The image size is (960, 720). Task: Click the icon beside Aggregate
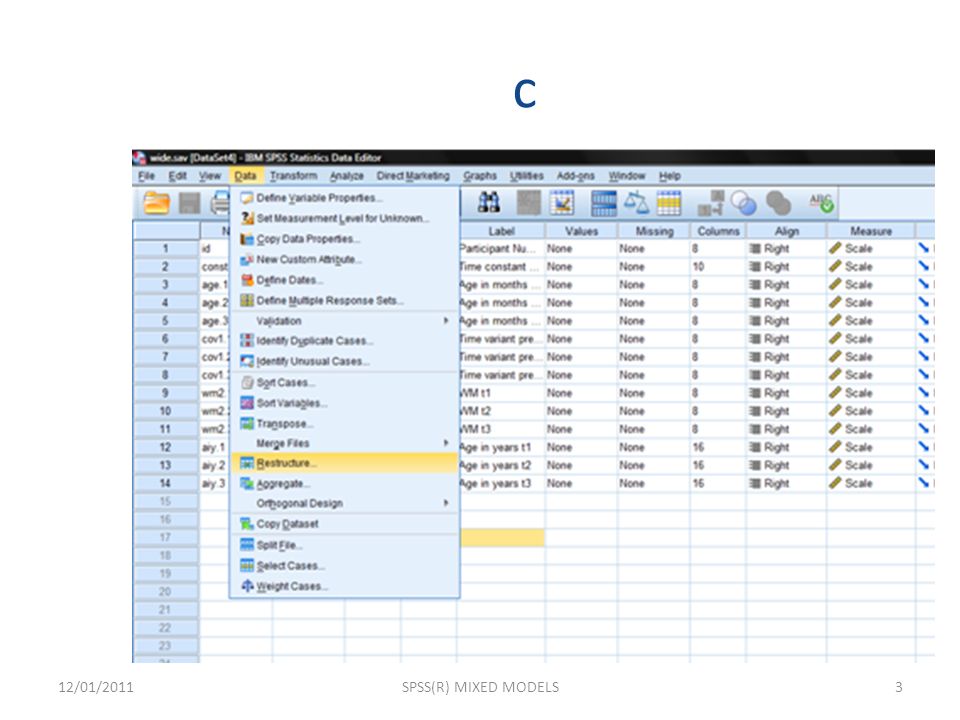click(x=247, y=484)
